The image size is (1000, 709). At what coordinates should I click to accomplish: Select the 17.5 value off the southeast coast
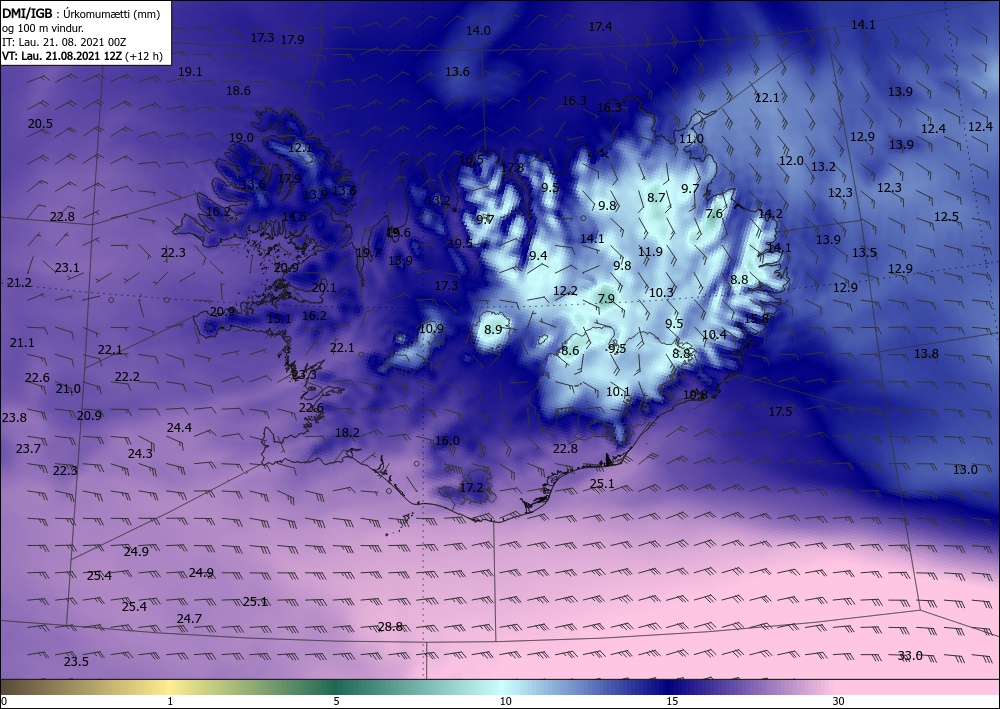(x=780, y=411)
